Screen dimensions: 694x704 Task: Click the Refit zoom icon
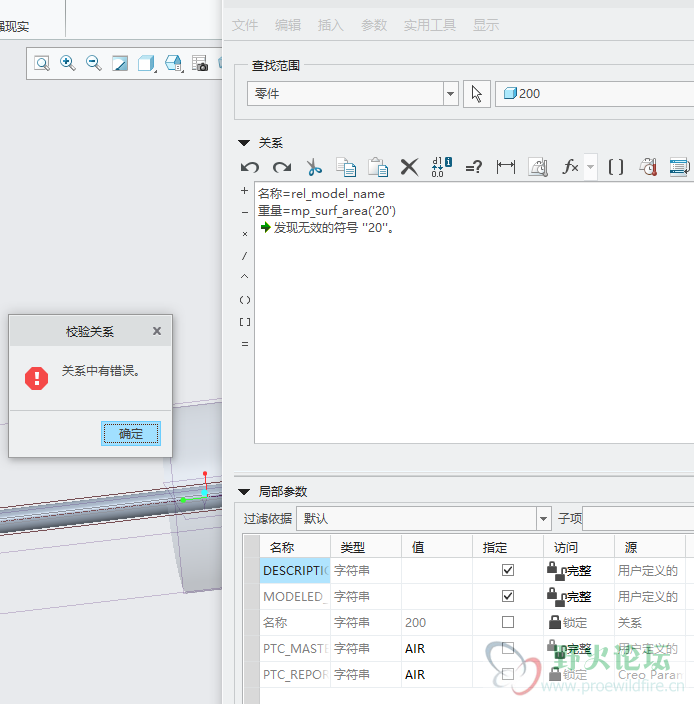(x=42, y=63)
